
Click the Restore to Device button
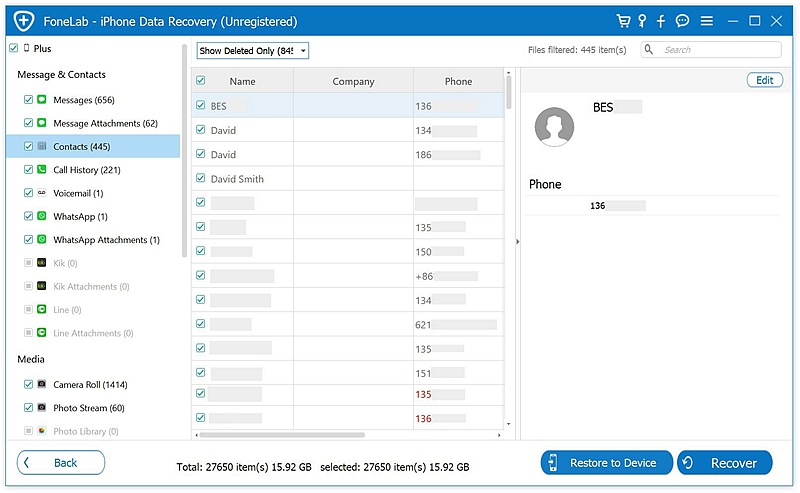pos(607,462)
